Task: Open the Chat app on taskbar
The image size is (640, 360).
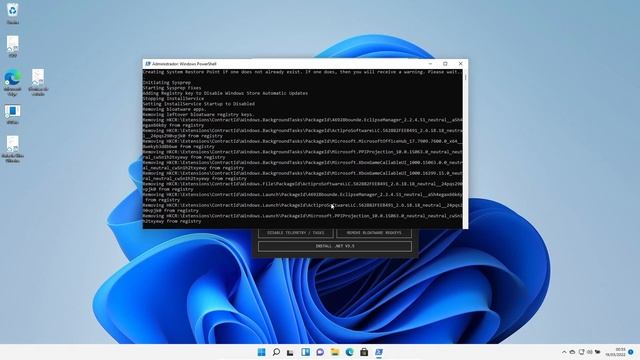Action: click(x=320, y=352)
